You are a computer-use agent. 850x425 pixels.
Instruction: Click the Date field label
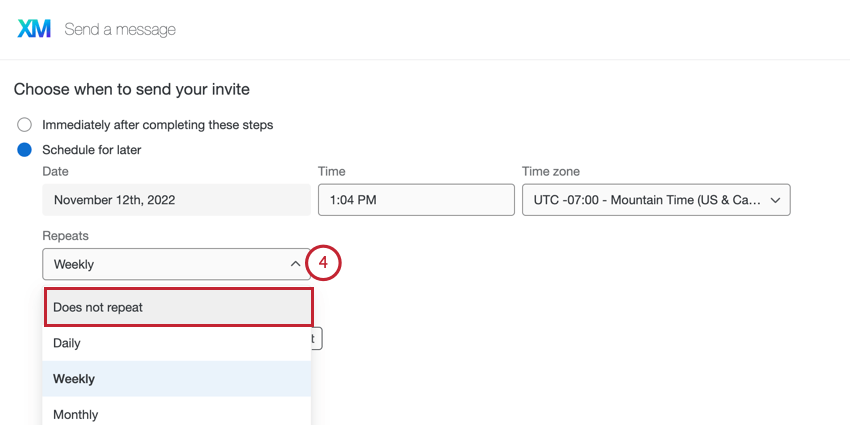(x=56, y=172)
